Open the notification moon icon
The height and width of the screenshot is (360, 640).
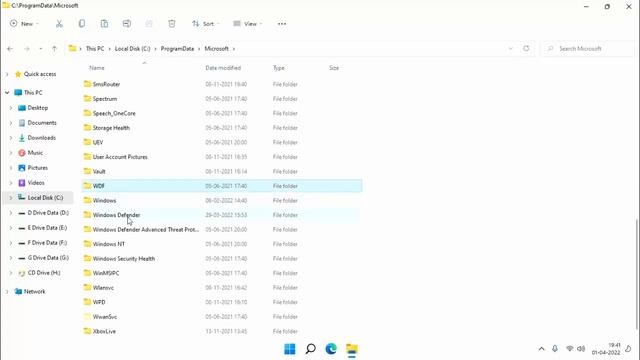pyautogui.click(x=628, y=349)
